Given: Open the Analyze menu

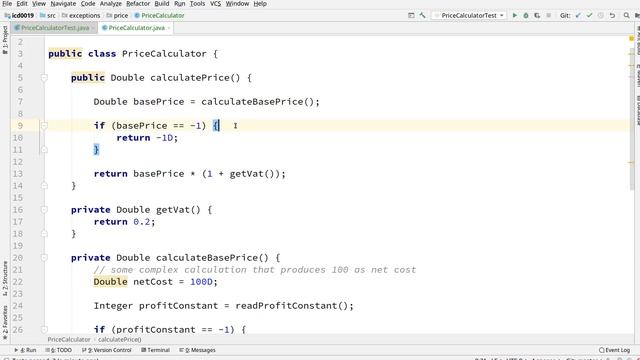Looking at the screenshot, I should pyautogui.click(x=111, y=4).
